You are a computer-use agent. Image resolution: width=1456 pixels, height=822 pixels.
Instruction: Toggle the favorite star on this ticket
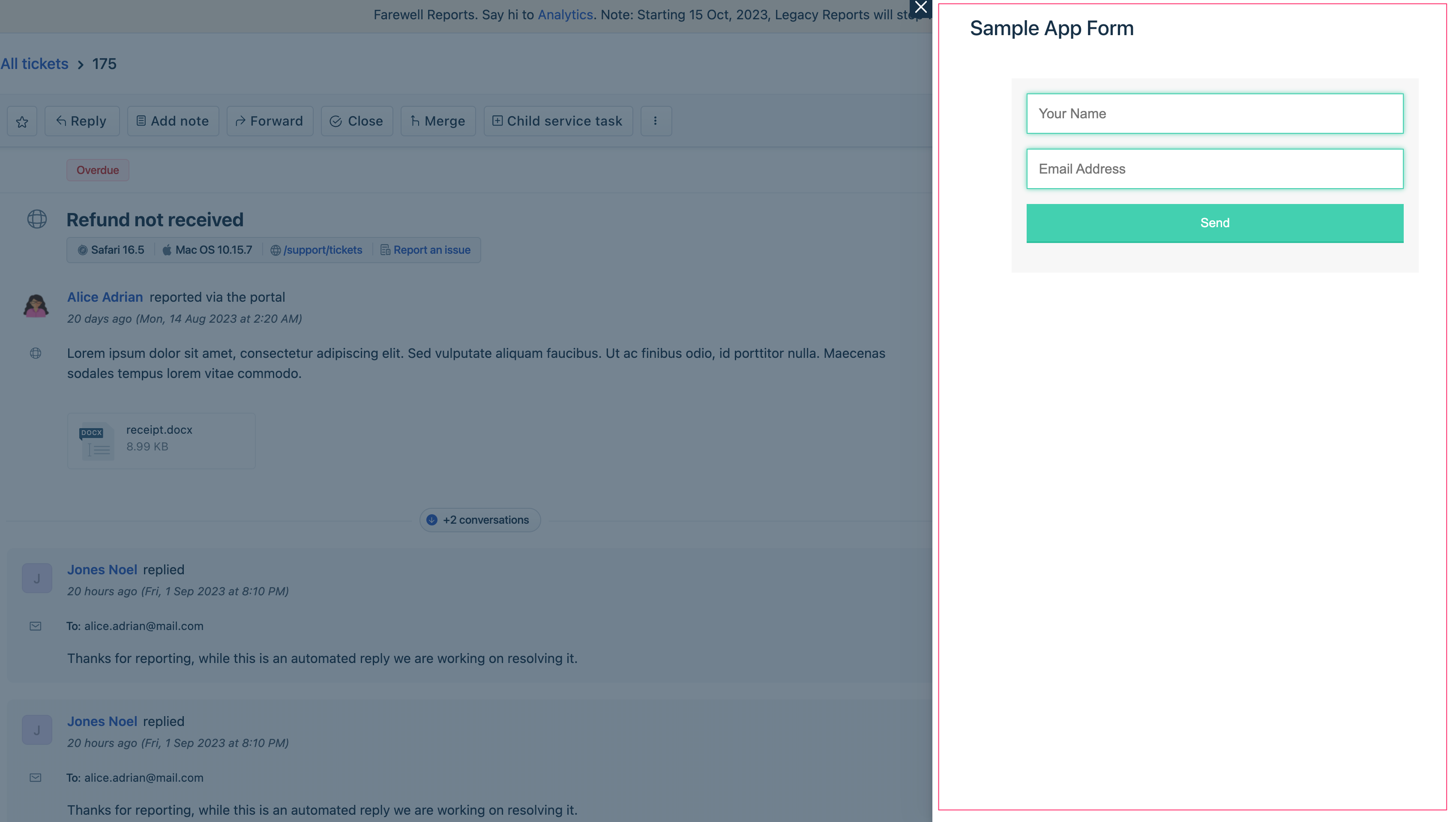(22, 121)
